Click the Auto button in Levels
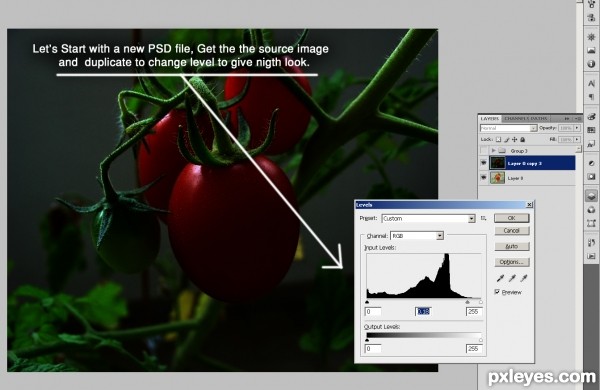The width and height of the screenshot is (600, 390). click(x=512, y=246)
